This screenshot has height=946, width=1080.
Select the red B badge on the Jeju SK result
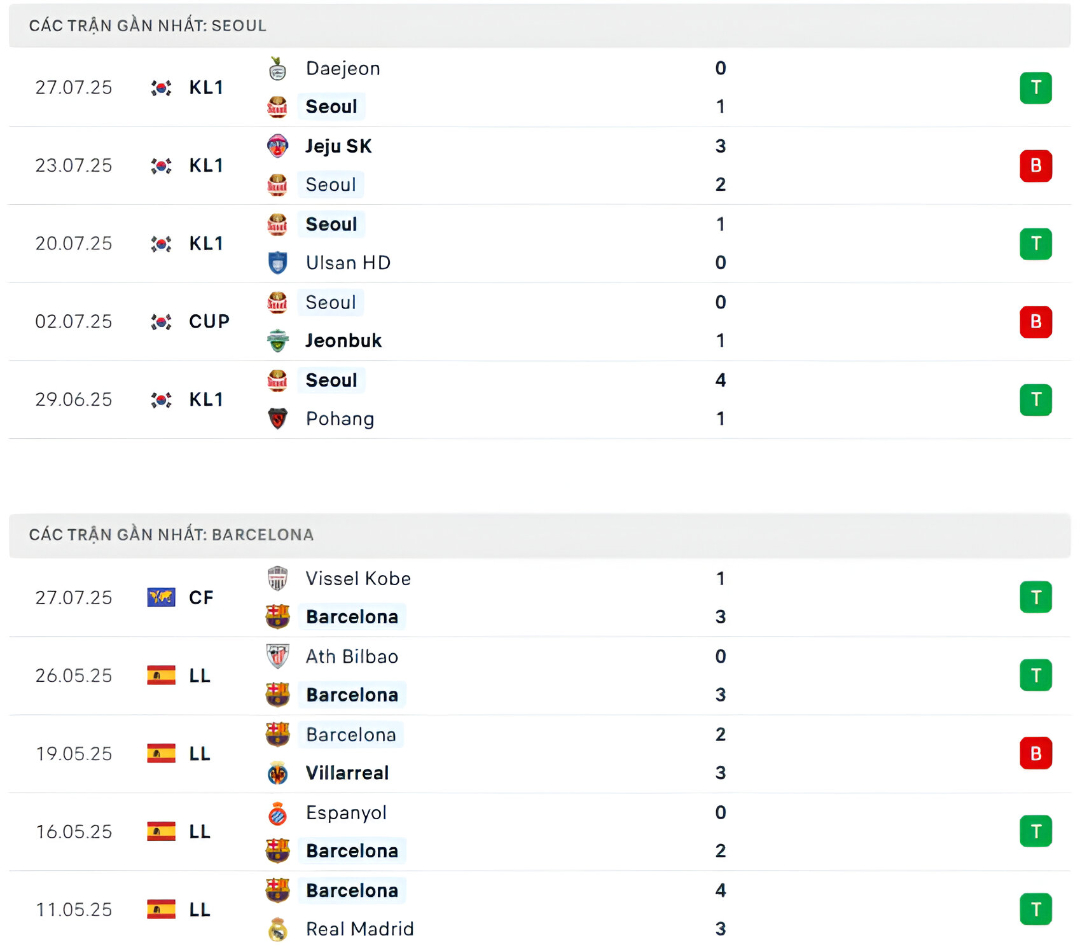[1036, 166]
